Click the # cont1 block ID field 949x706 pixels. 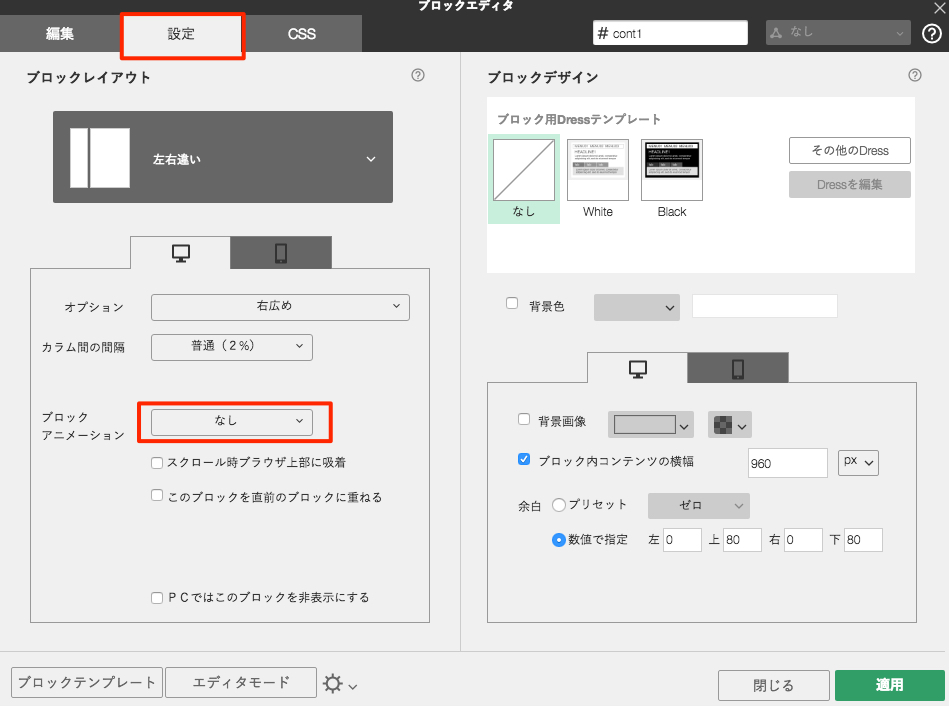click(670, 33)
